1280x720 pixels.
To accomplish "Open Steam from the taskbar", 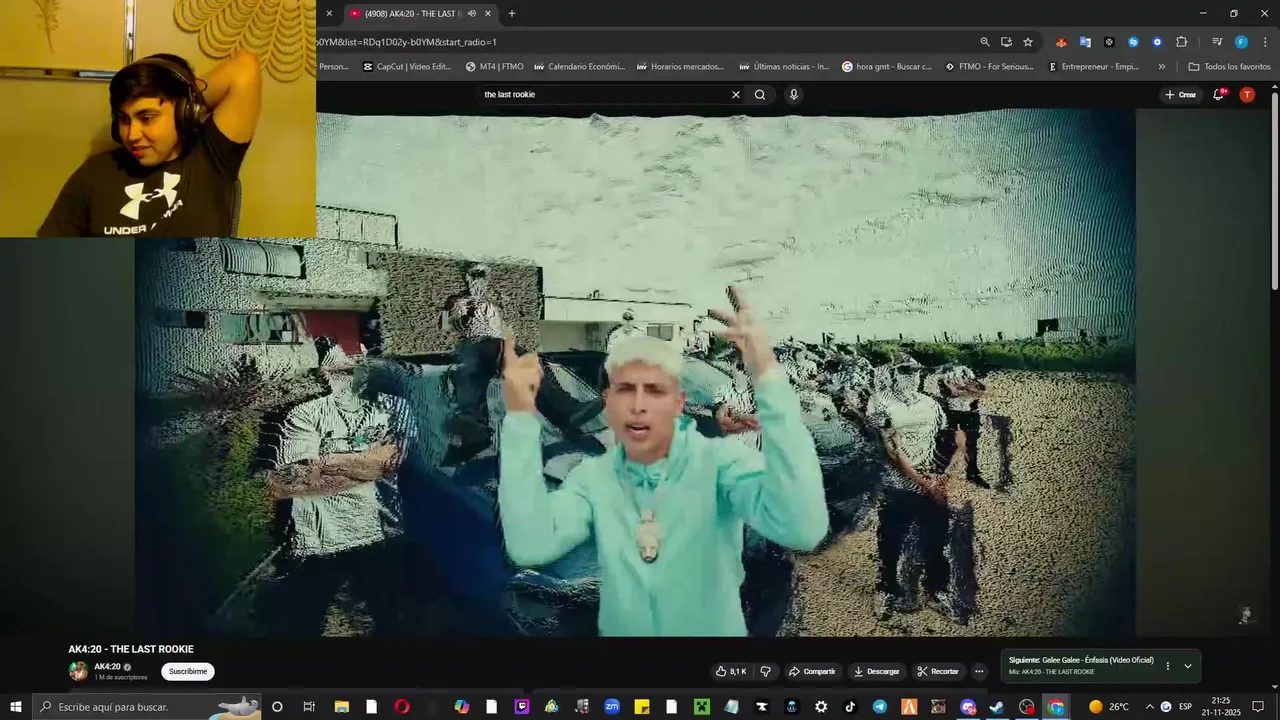I will (x=997, y=707).
